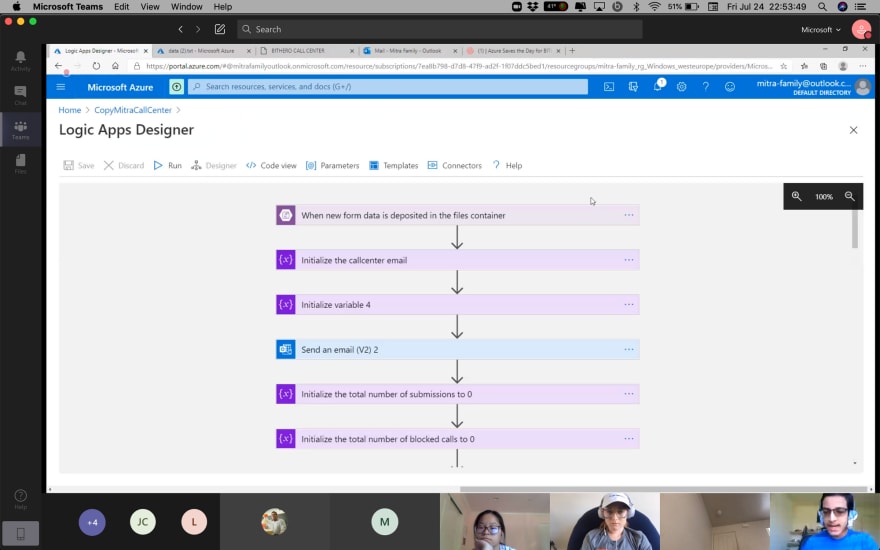Open options menu for Send an email (V2) 2
The height and width of the screenshot is (550, 880).
coord(629,350)
